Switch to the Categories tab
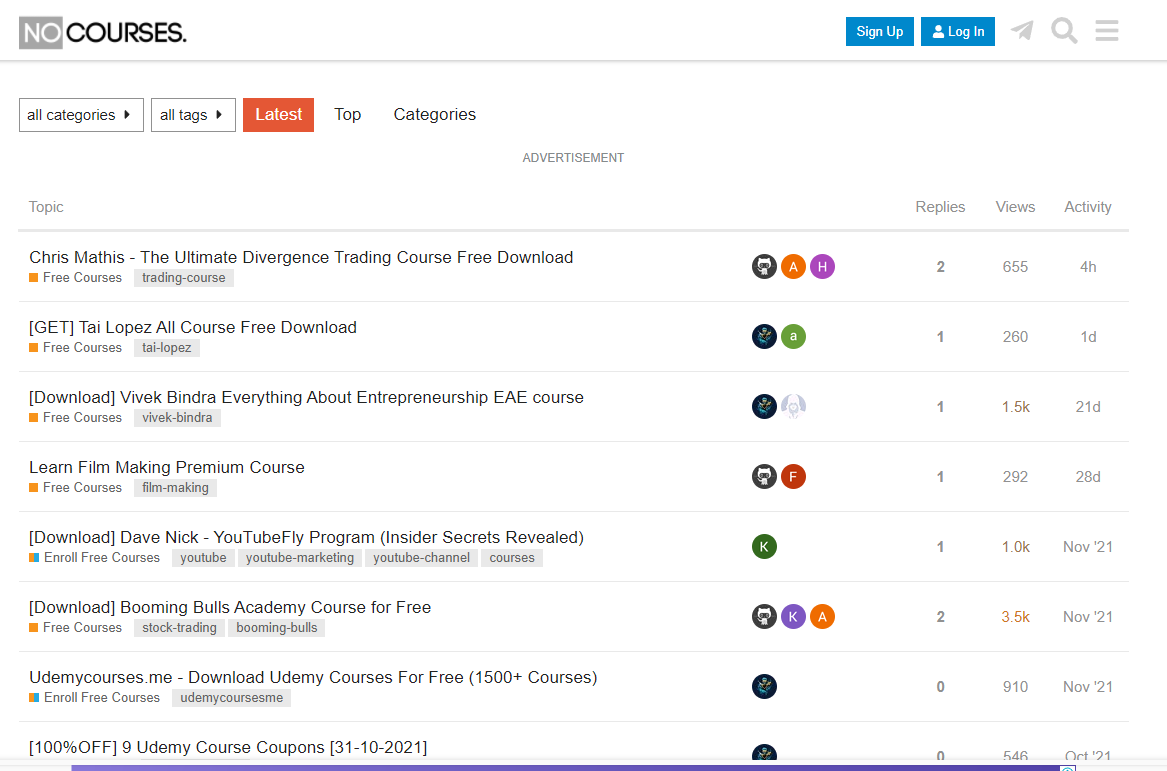This screenshot has width=1167, height=771. 435,115
